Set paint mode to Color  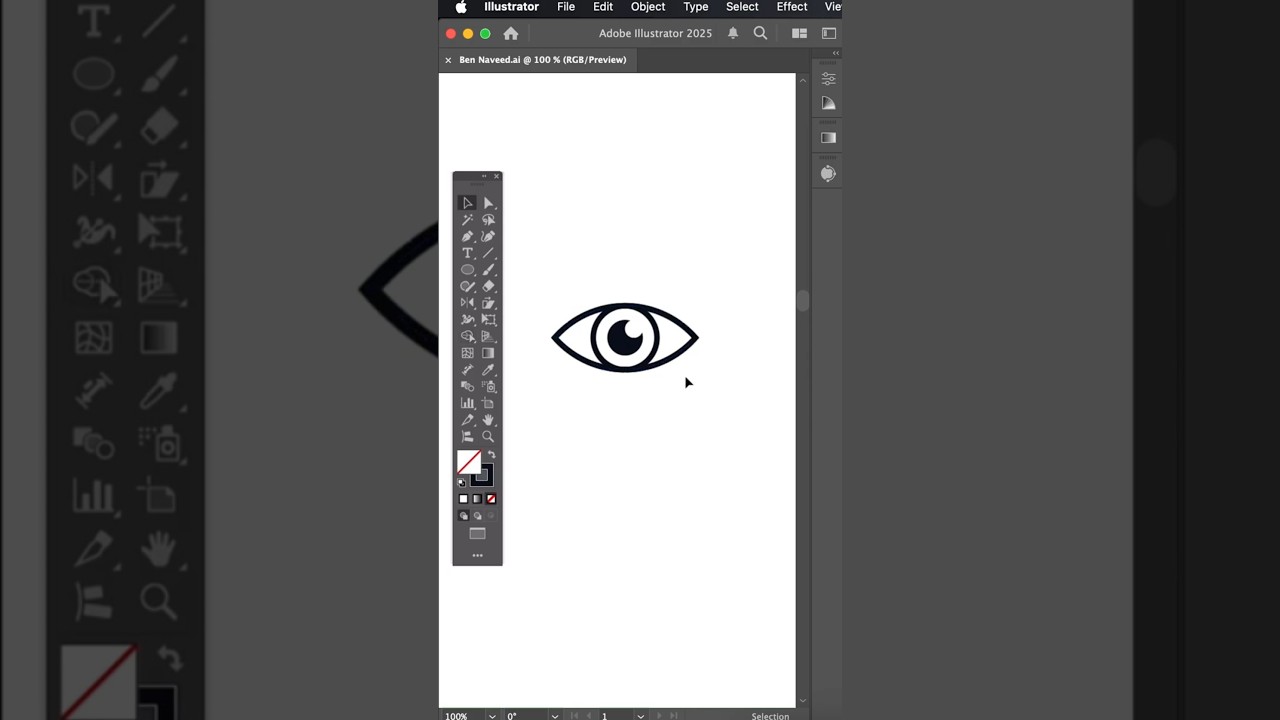tap(463, 499)
